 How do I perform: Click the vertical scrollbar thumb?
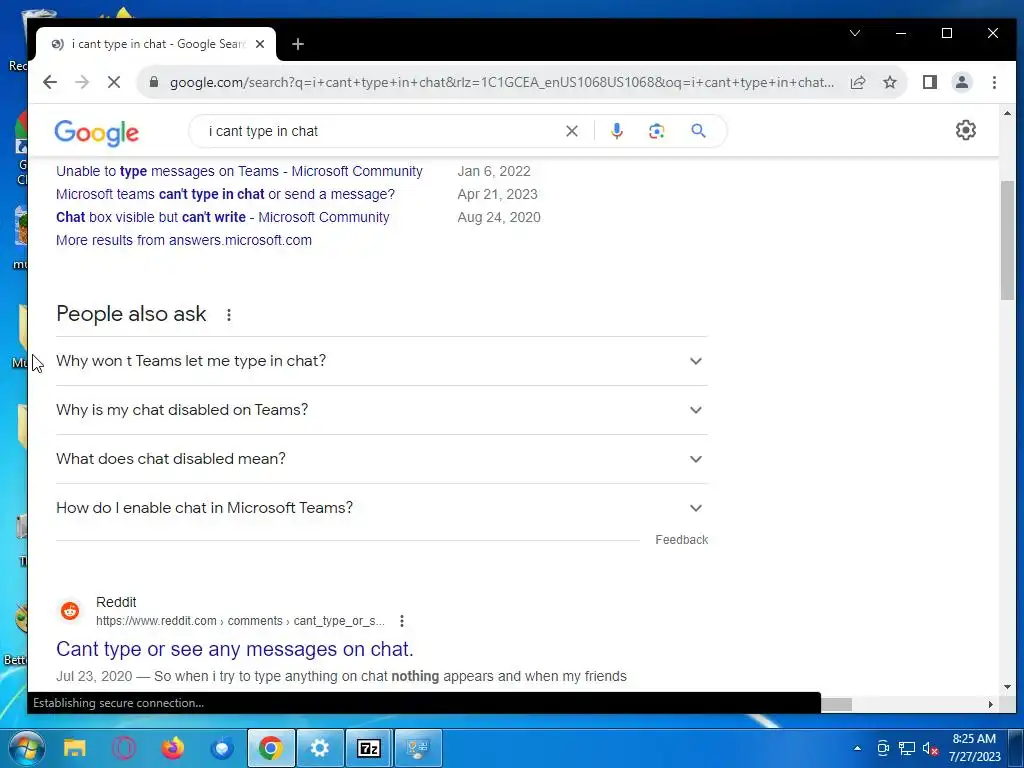tap(1006, 240)
